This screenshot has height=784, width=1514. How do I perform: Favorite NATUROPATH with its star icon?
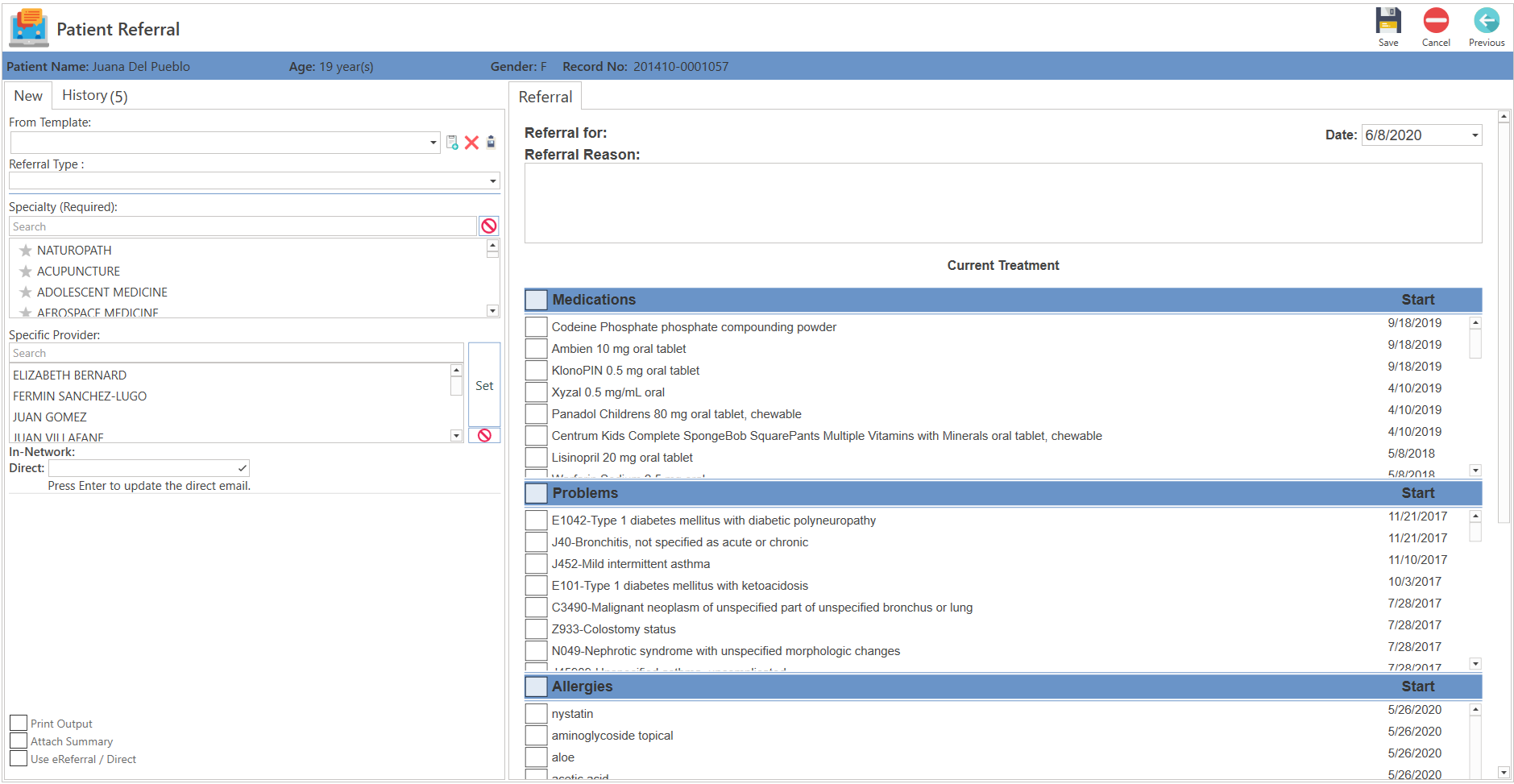tap(26, 251)
